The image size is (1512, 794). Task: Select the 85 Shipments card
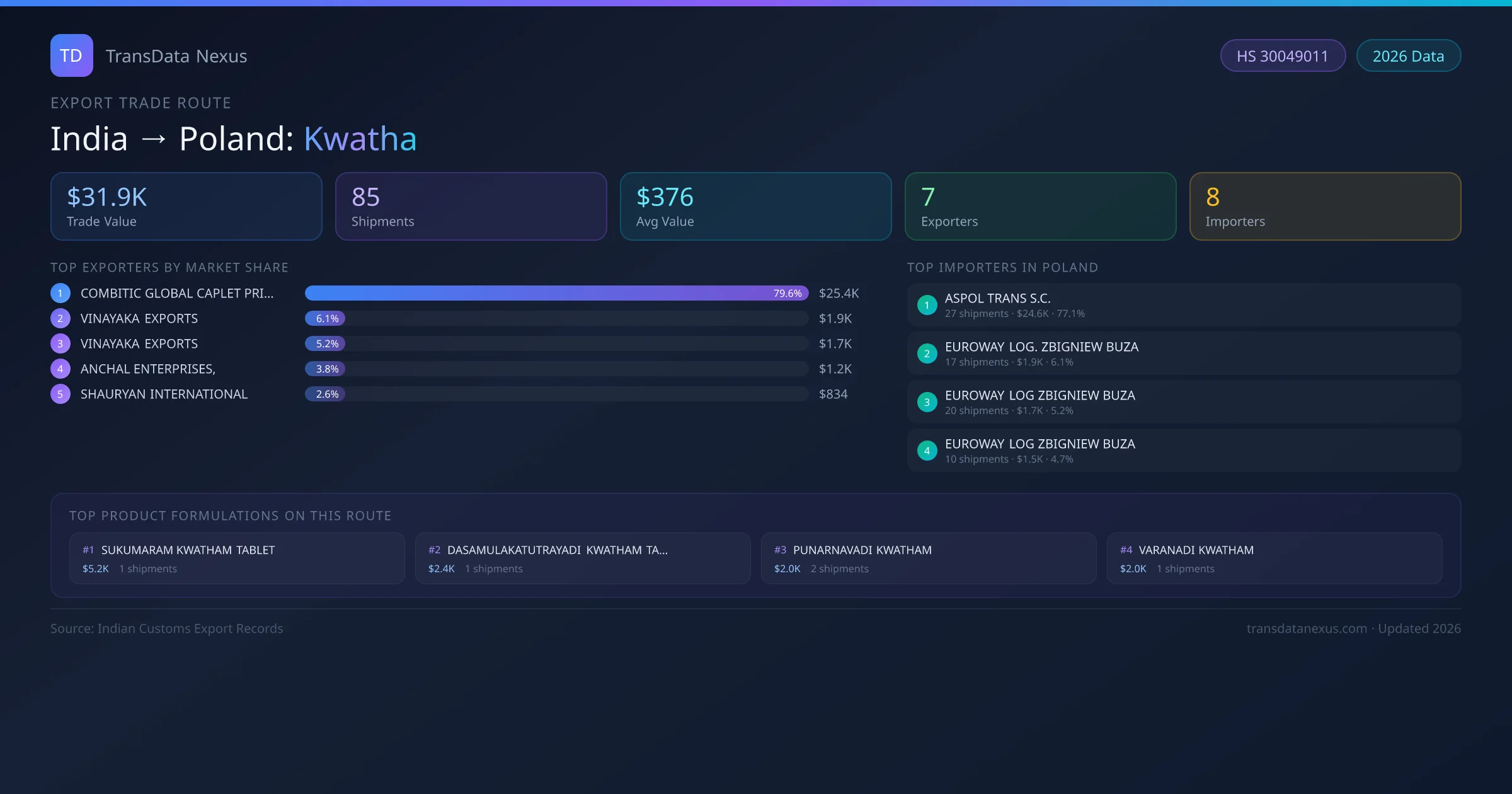pos(471,206)
